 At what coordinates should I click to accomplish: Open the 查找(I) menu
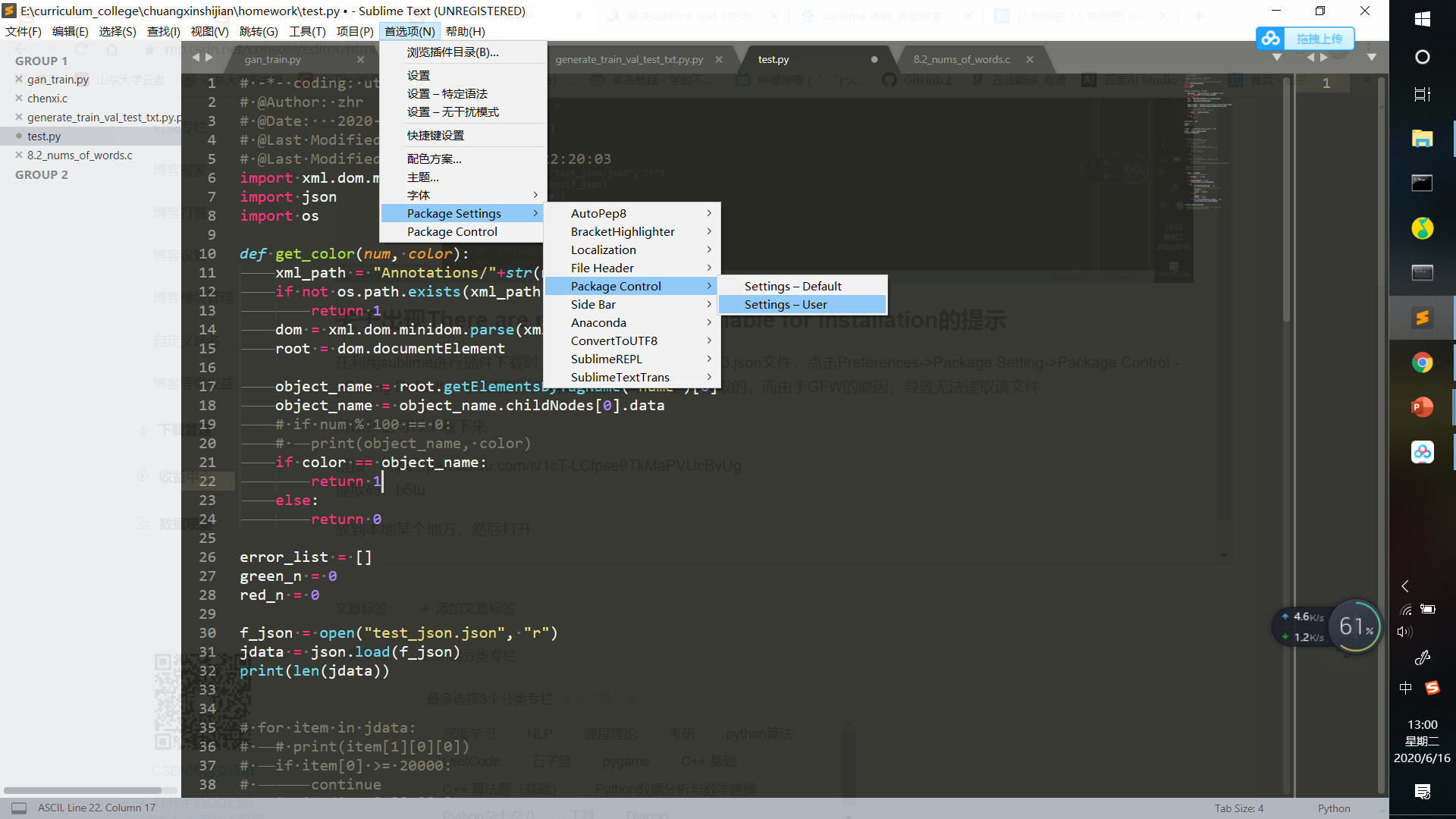(x=164, y=31)
